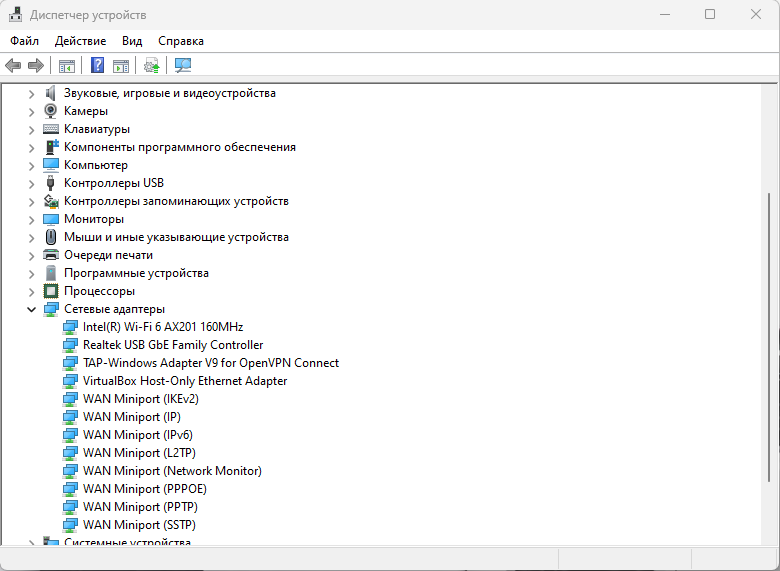780x571 pixels.
Task: Click scan for hardware changes icon
Action: click(x=183, y=66)
